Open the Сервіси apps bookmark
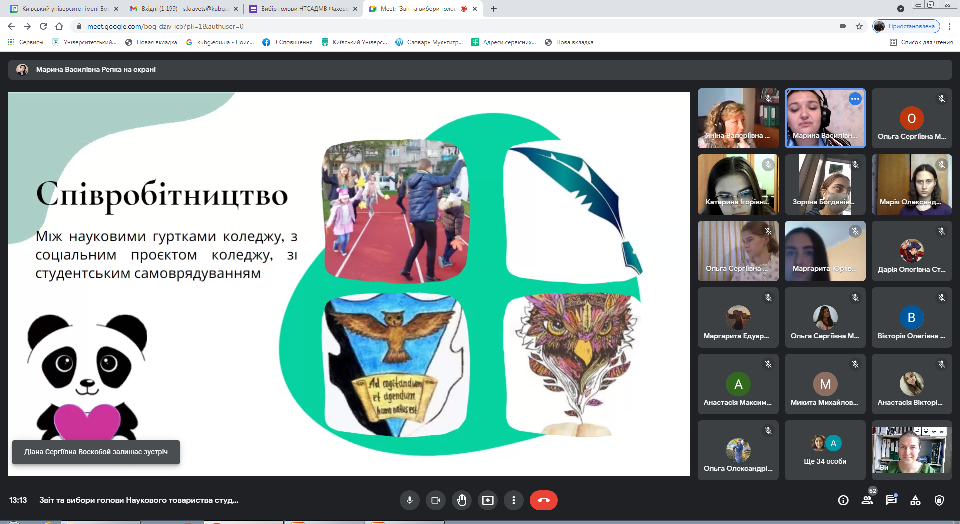The height and width of the screenshot is (524, 960). point(25,42)
